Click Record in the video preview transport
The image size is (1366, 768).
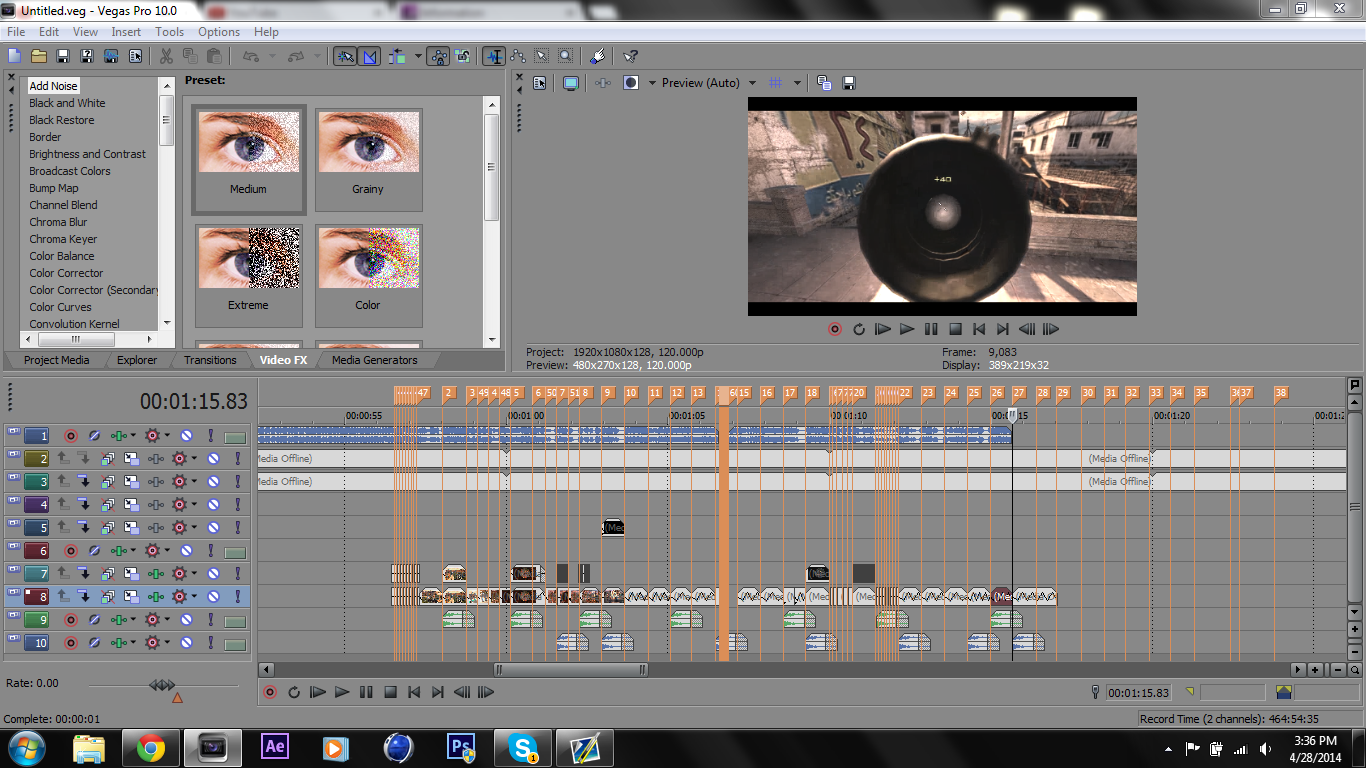(835, 329)
